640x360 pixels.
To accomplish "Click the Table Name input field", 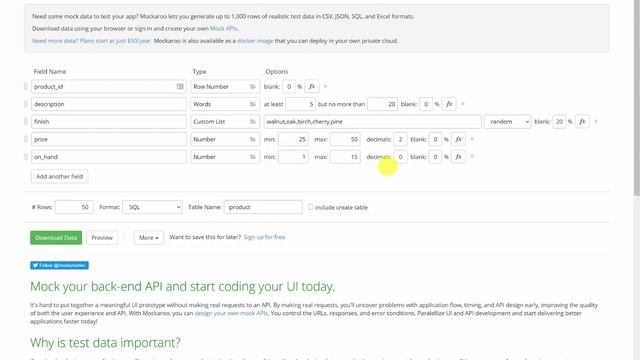I will click(x=263, y=207).
